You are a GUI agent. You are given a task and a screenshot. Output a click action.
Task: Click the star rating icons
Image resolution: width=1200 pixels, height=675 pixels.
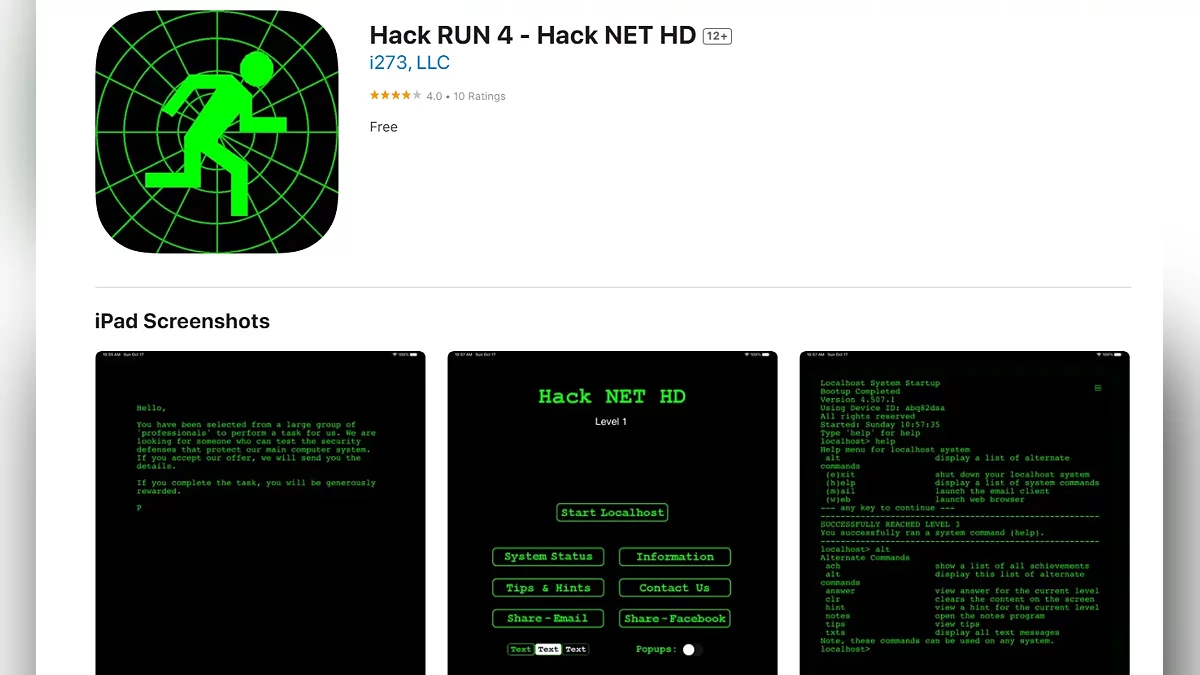point(395,96)
